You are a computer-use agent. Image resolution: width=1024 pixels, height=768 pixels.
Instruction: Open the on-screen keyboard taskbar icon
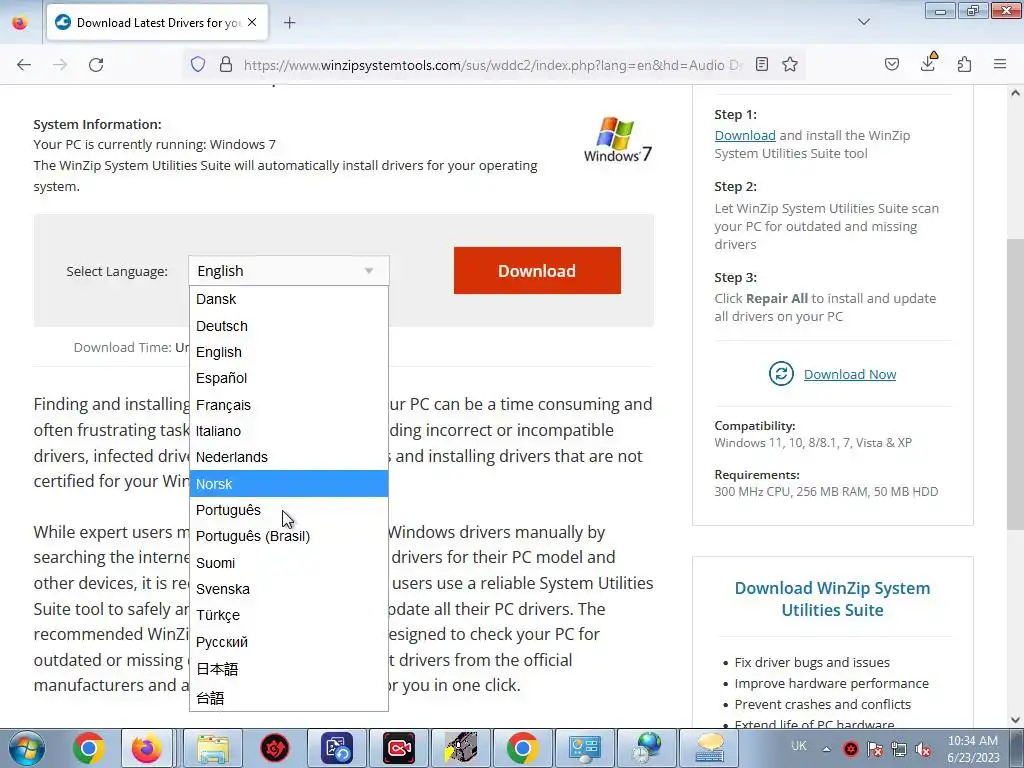pyautogui.click(x=709, y=748)
